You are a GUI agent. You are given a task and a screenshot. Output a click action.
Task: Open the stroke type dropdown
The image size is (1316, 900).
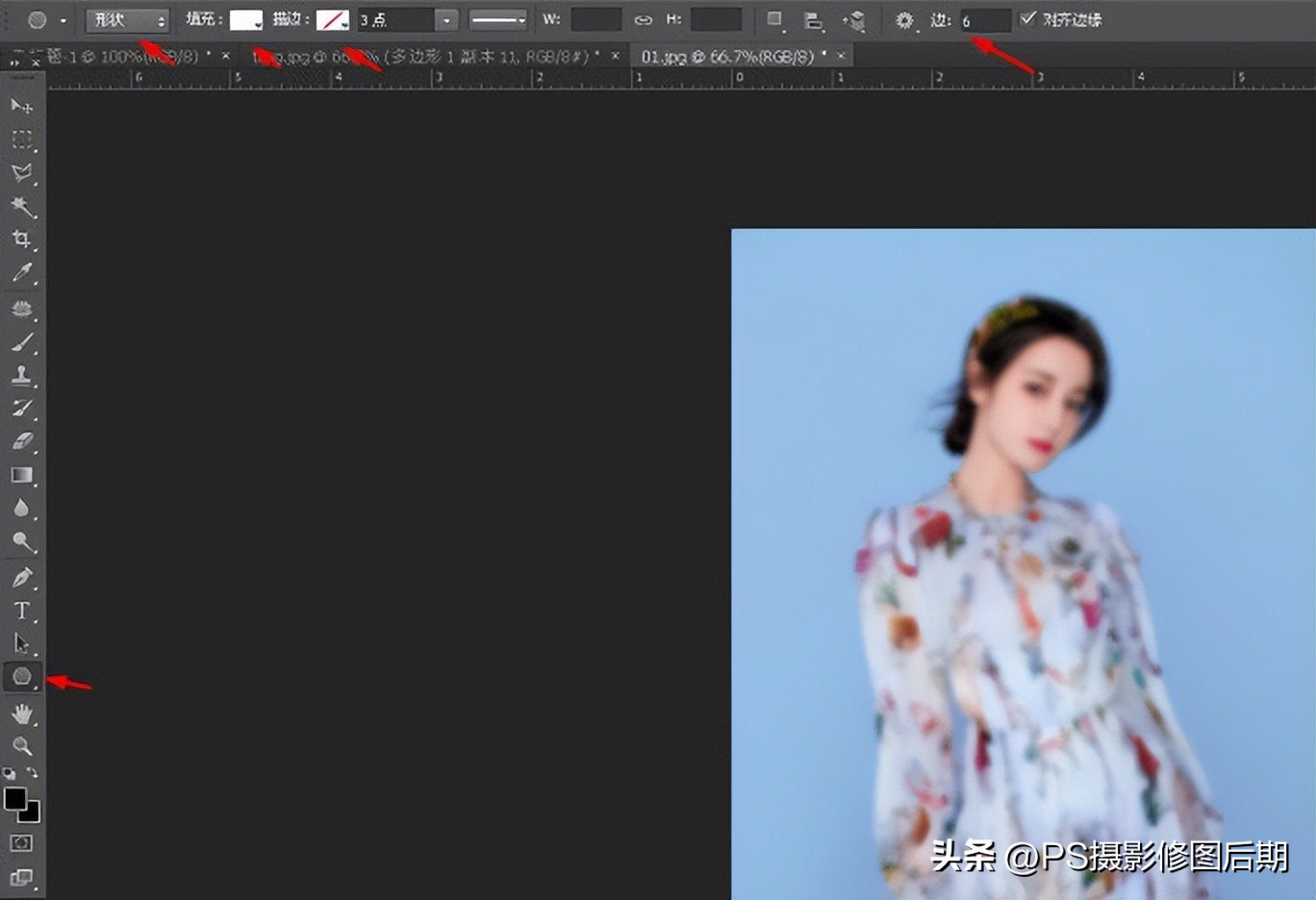pyautogui.click(x=498, y=18)
